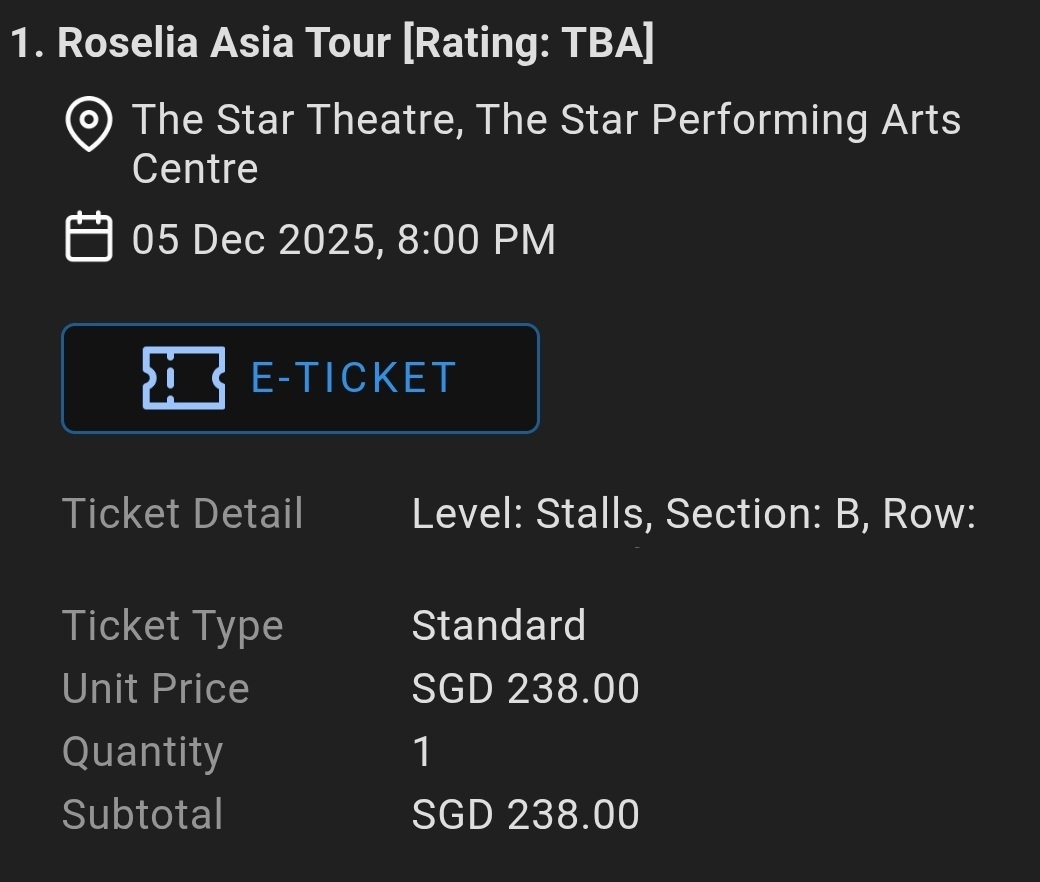This screenshot has height=882, width=1040.
Task: Select the Roselia Asia Tour title
Action: pos(332,42)
